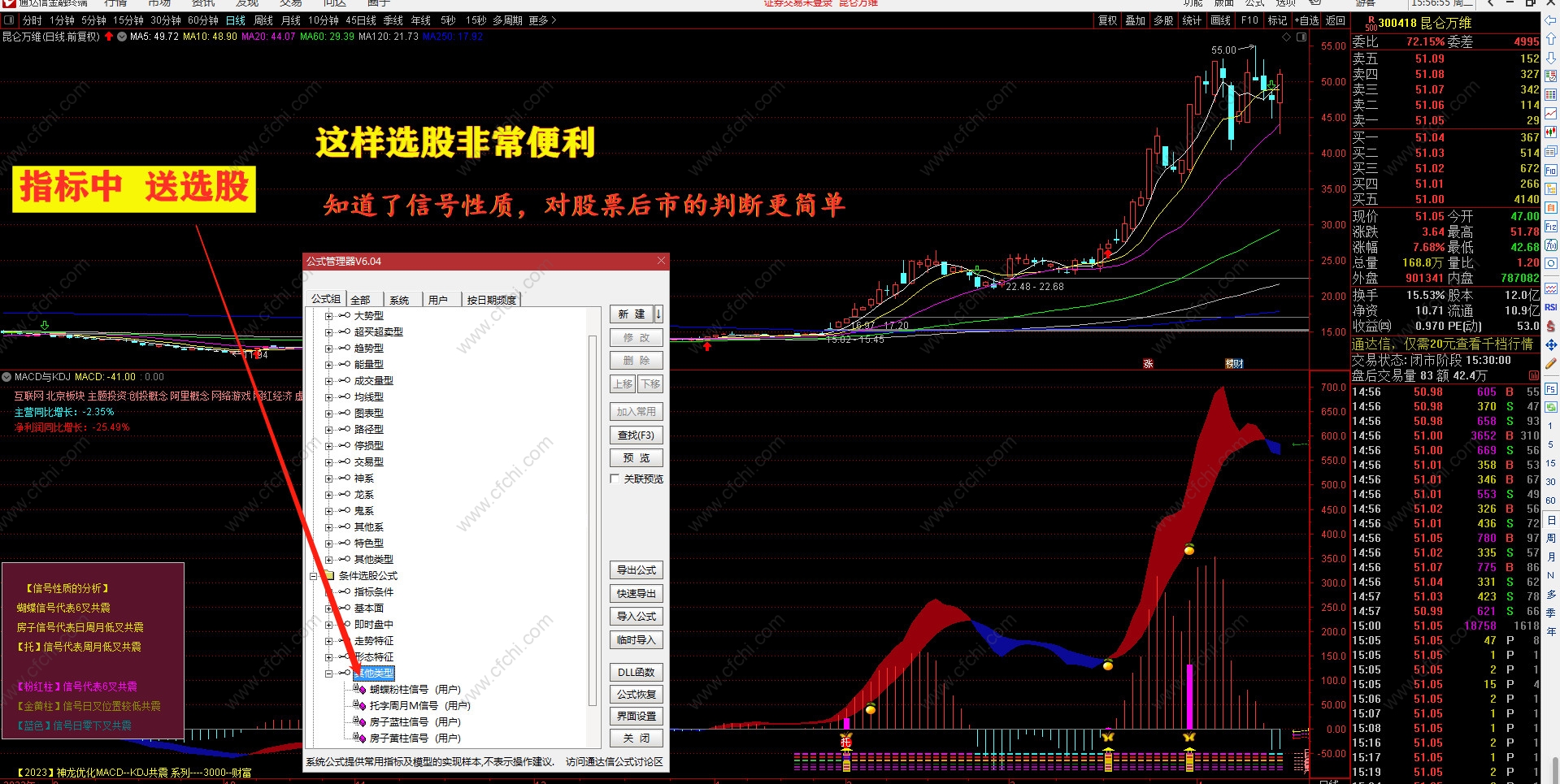Click the 导出公式 button
The width and height of the screenshot is (1560, 784).
point(637,570)
